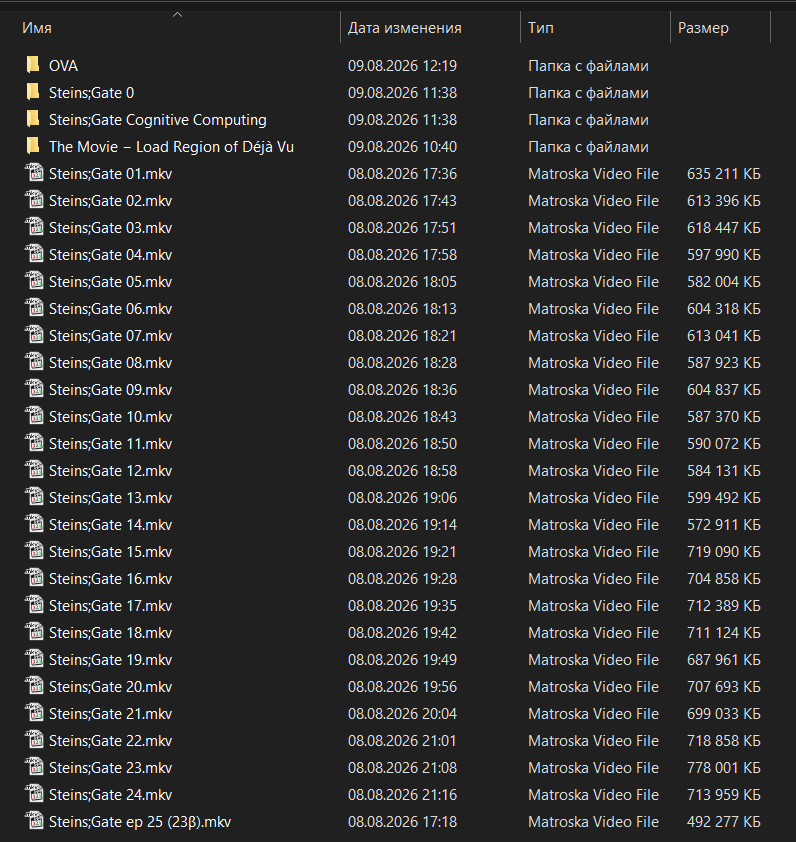Viewport: 796px width, 842px height.
Task: Toggle the sort direction arrow above Имя
Action: tap(177, 15)
